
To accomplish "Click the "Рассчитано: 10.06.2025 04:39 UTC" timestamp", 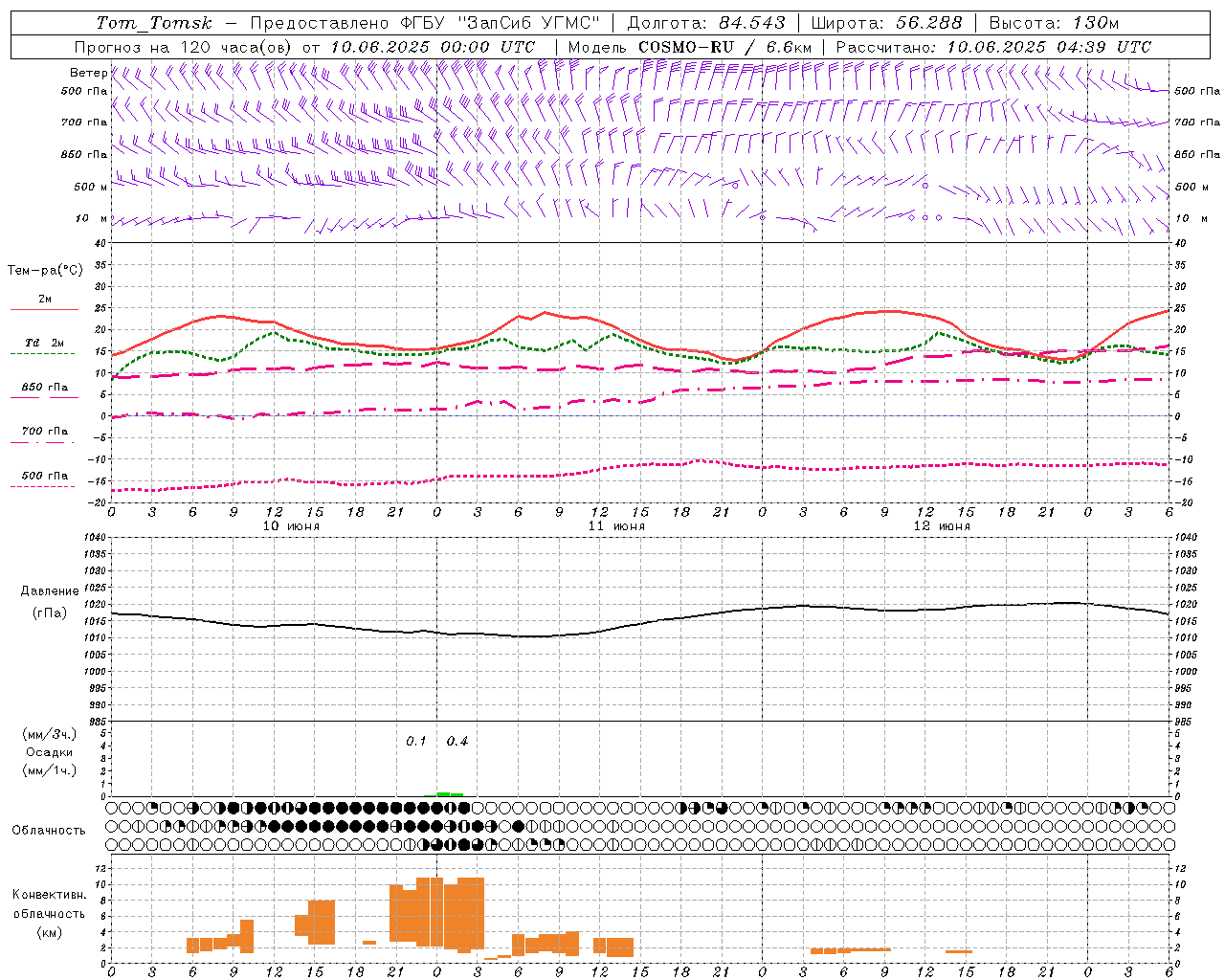I will [993, 47].
